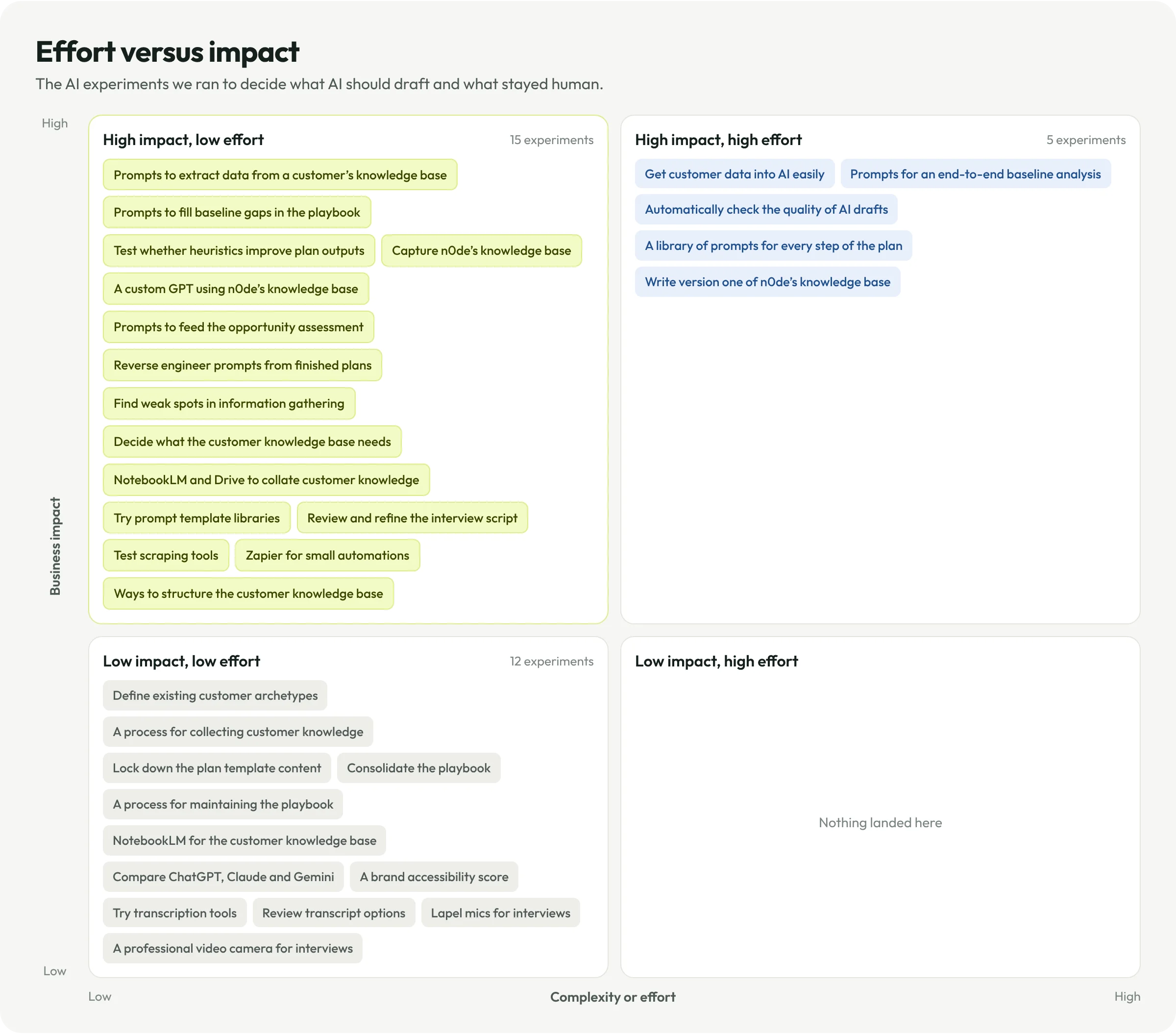Viewport: 1176px width, 1034px height.
Task: Click 'Reverse engineer prompts from finished plans'
Action: pos(242,366)
